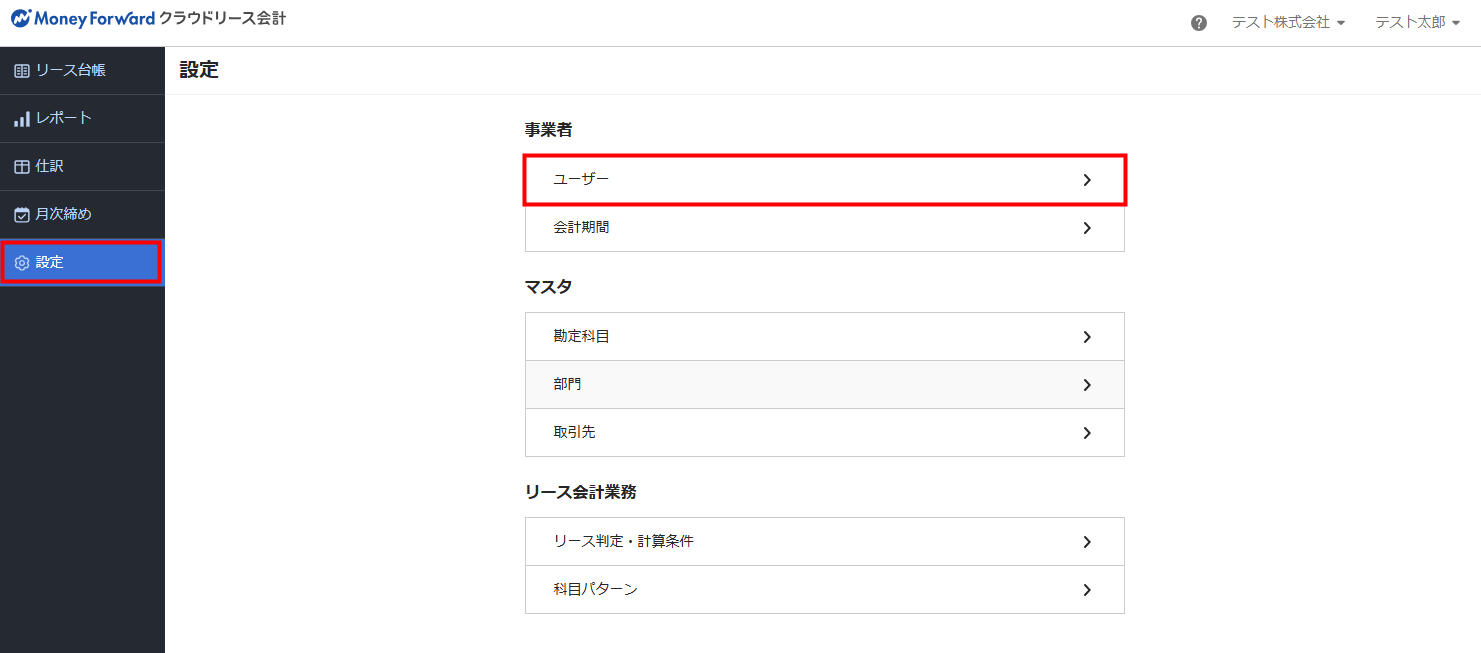Select 仕訳 in the sidebar menu
Image resolution: width=1481 pixels, height=653 pixels.
[50, 166]
